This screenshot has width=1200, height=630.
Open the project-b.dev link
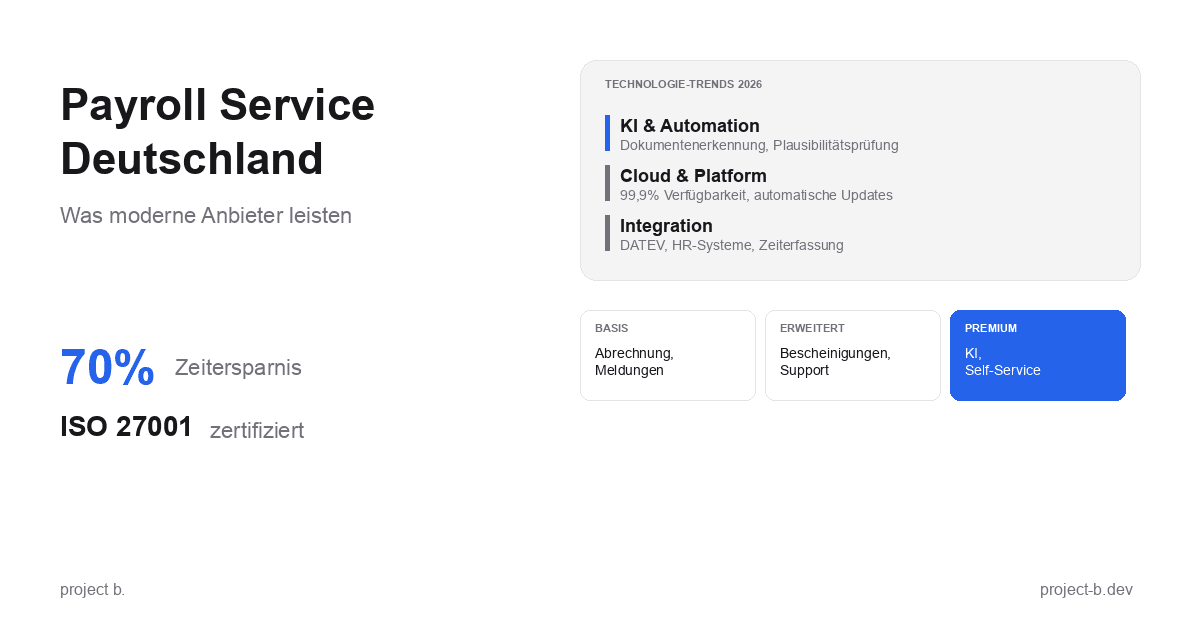click(1086, 589)
